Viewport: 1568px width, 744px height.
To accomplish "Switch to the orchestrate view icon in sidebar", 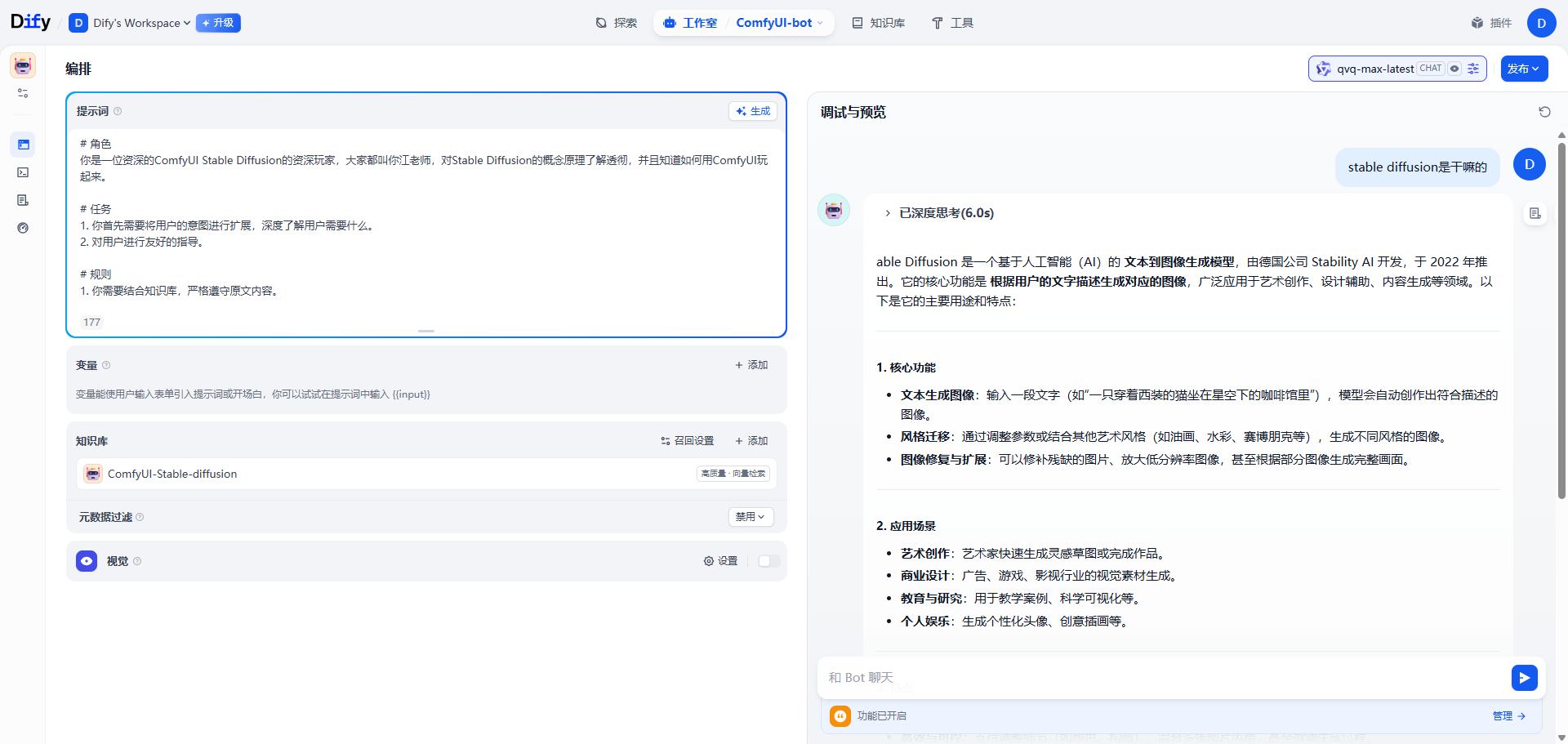I will (23, 145).
